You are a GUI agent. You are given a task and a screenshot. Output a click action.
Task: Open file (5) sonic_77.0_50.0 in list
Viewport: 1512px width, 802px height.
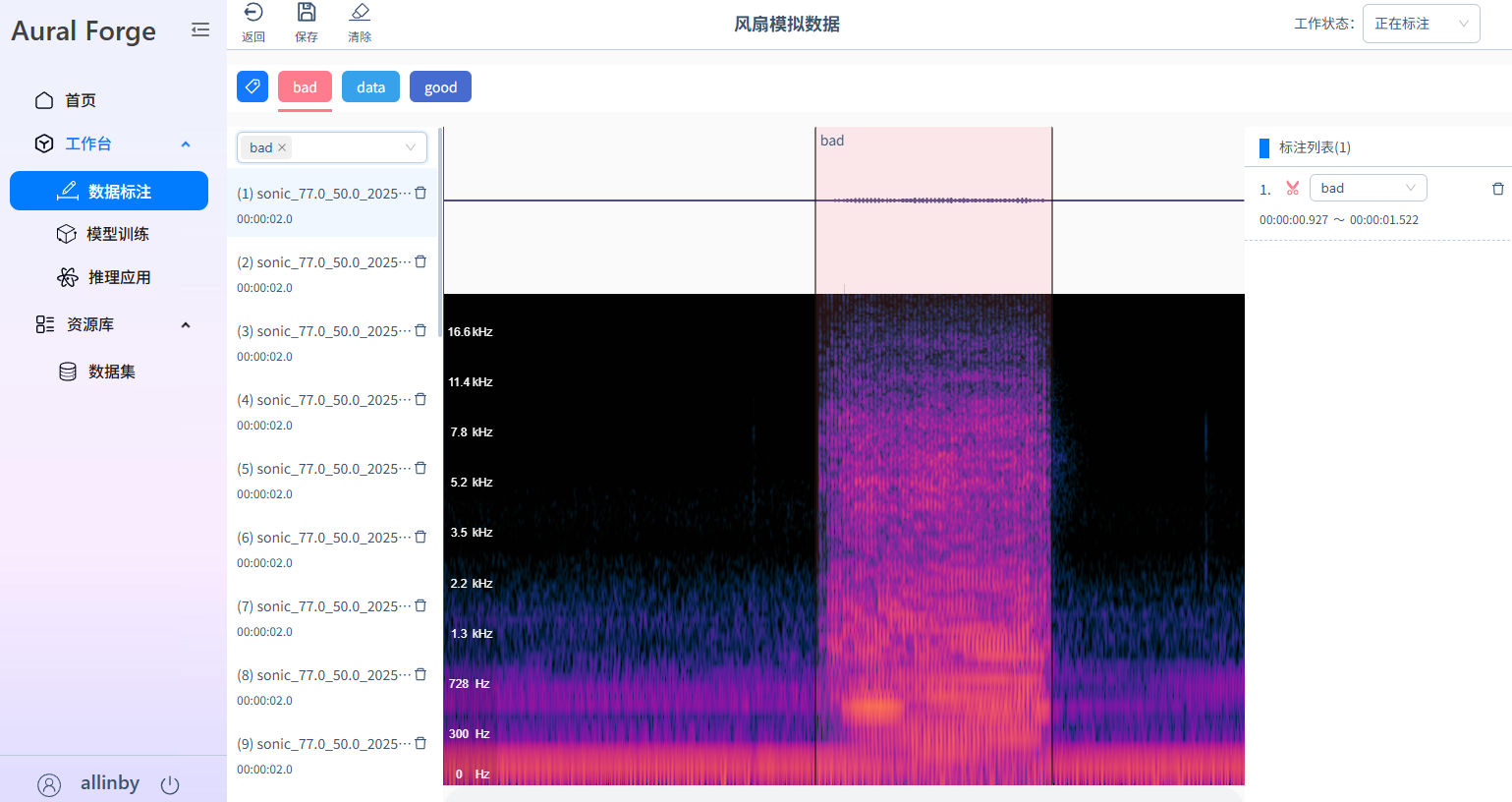click(324, 470)
